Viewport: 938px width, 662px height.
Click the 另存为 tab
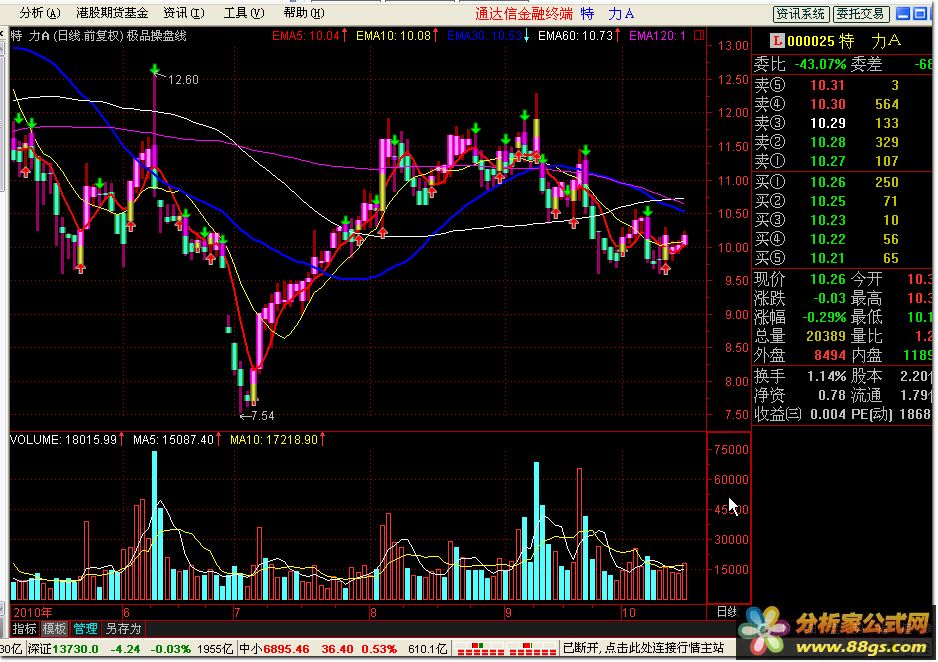(123, 629)
